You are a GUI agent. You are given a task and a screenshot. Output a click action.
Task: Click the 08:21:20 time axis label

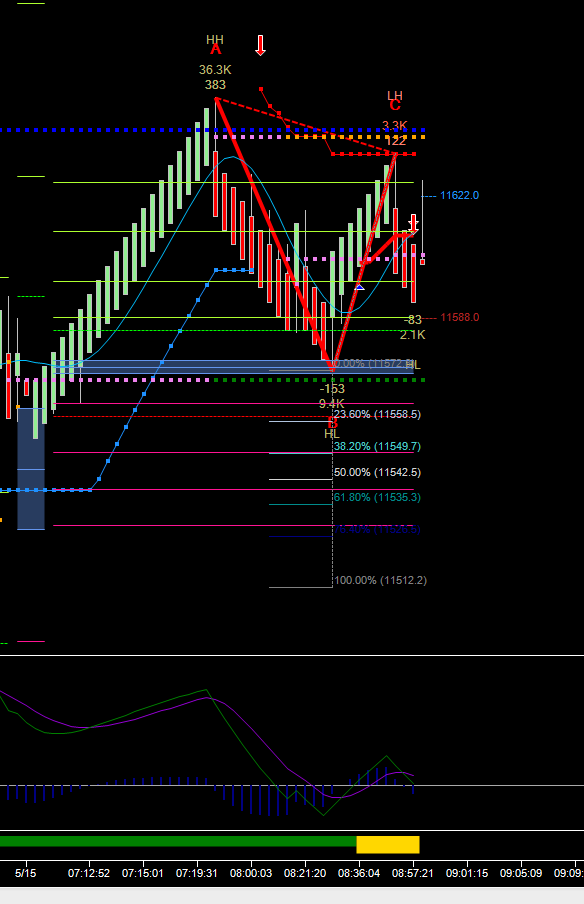305,873
